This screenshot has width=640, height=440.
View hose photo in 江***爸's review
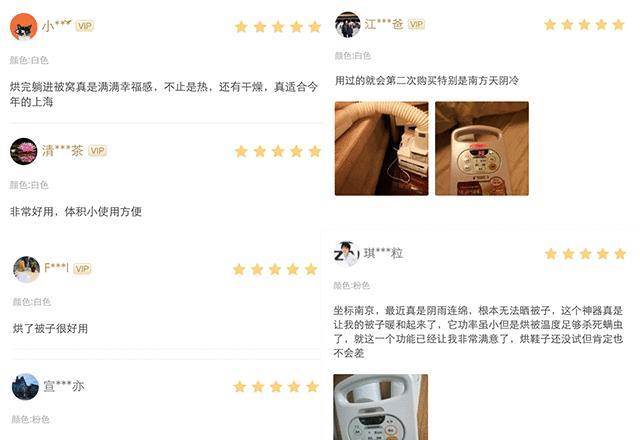point(382,149)
